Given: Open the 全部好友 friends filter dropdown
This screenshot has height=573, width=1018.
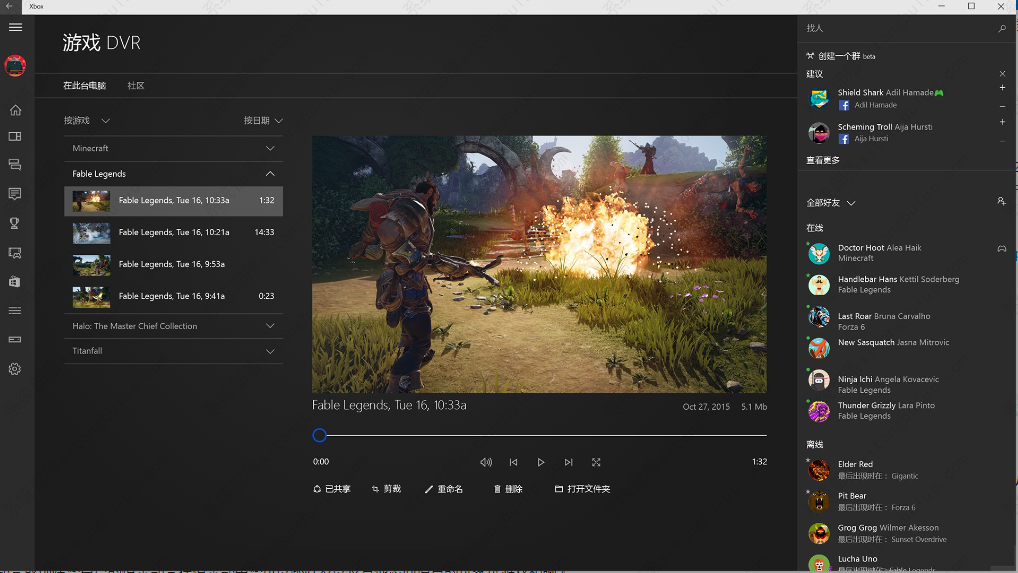Looking at the screenshot, I should pyautogui.click(x=830, y=203).
